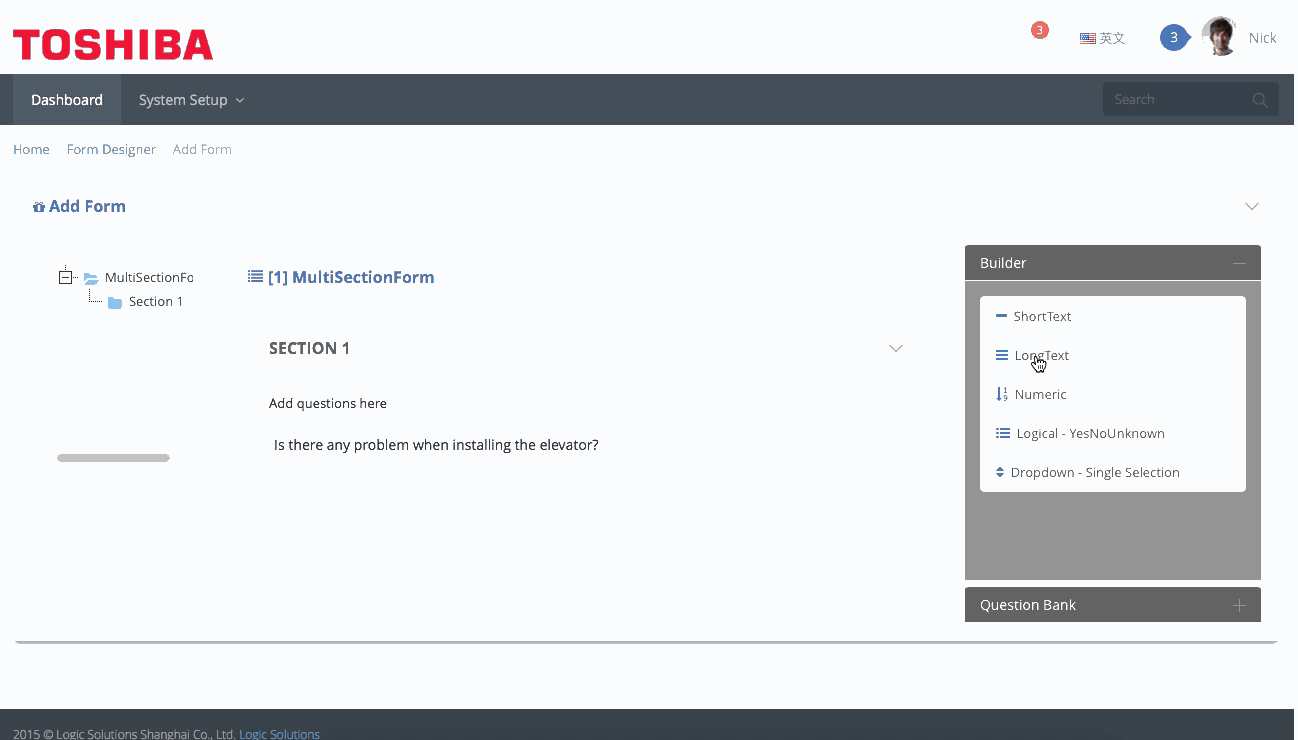Click the Logical YesNoUnknown list icon
The height and width of the screenshot is (740, 1298).
(1003, 434)
